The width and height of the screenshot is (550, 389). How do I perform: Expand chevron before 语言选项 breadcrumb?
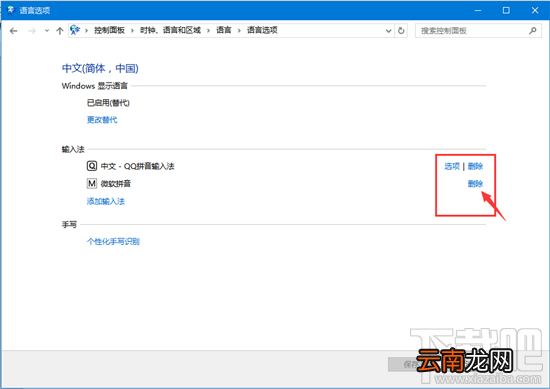click(x=239, y=31)
